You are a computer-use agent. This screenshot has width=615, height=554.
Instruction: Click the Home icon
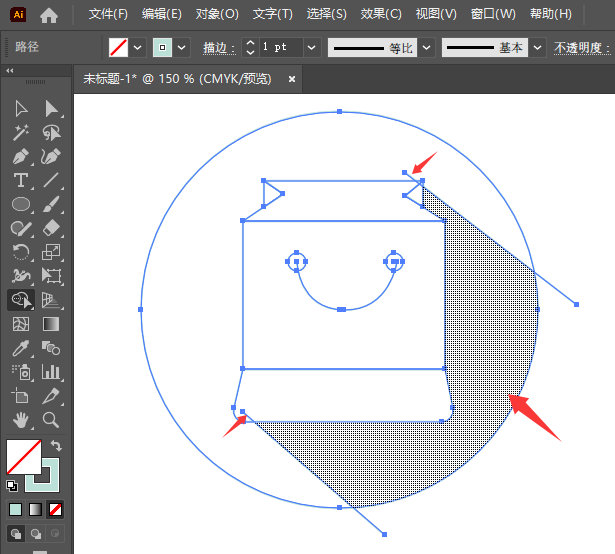49,15
